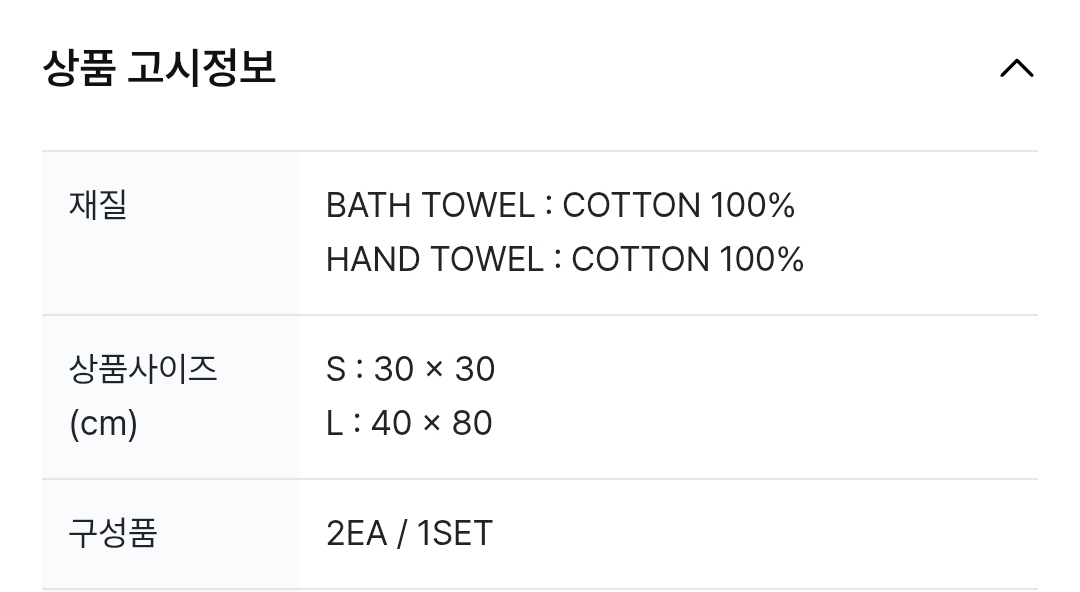Screen dimensions: 1080x592
Task: Select the 상품사이즈 row label
Action: coord(143,370)
